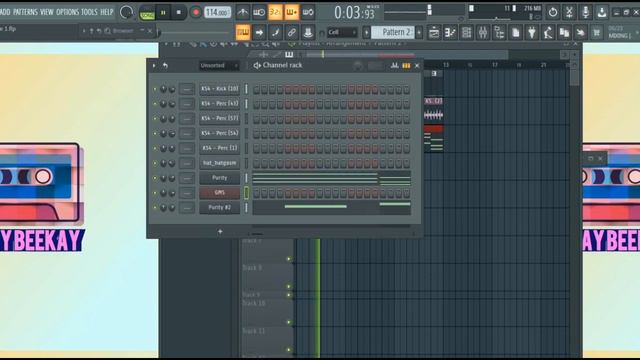Viewport: 640px width, 360px height.
Task: Open the audio editor scissors icon
Action: 569,12
